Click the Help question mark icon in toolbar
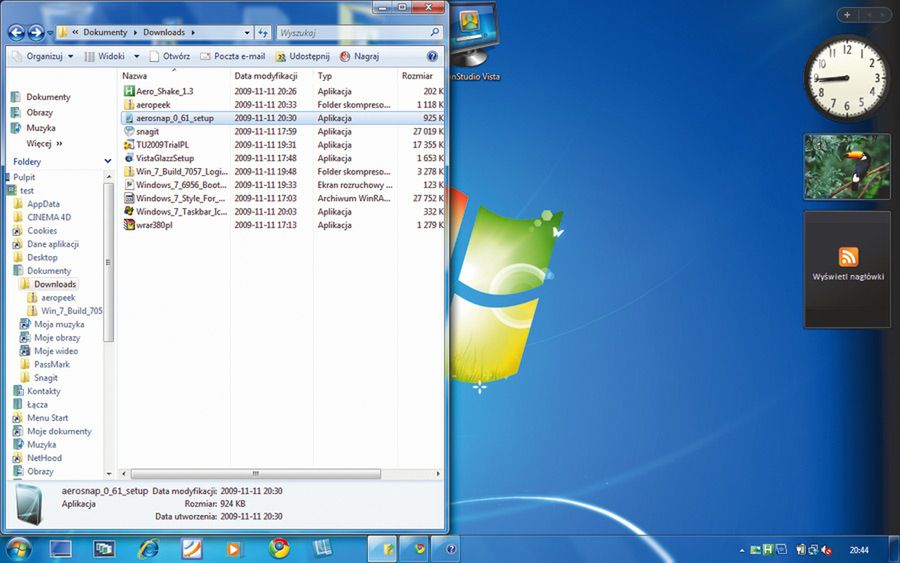Viewport: 900px width, 563px height. coord(433,57)
